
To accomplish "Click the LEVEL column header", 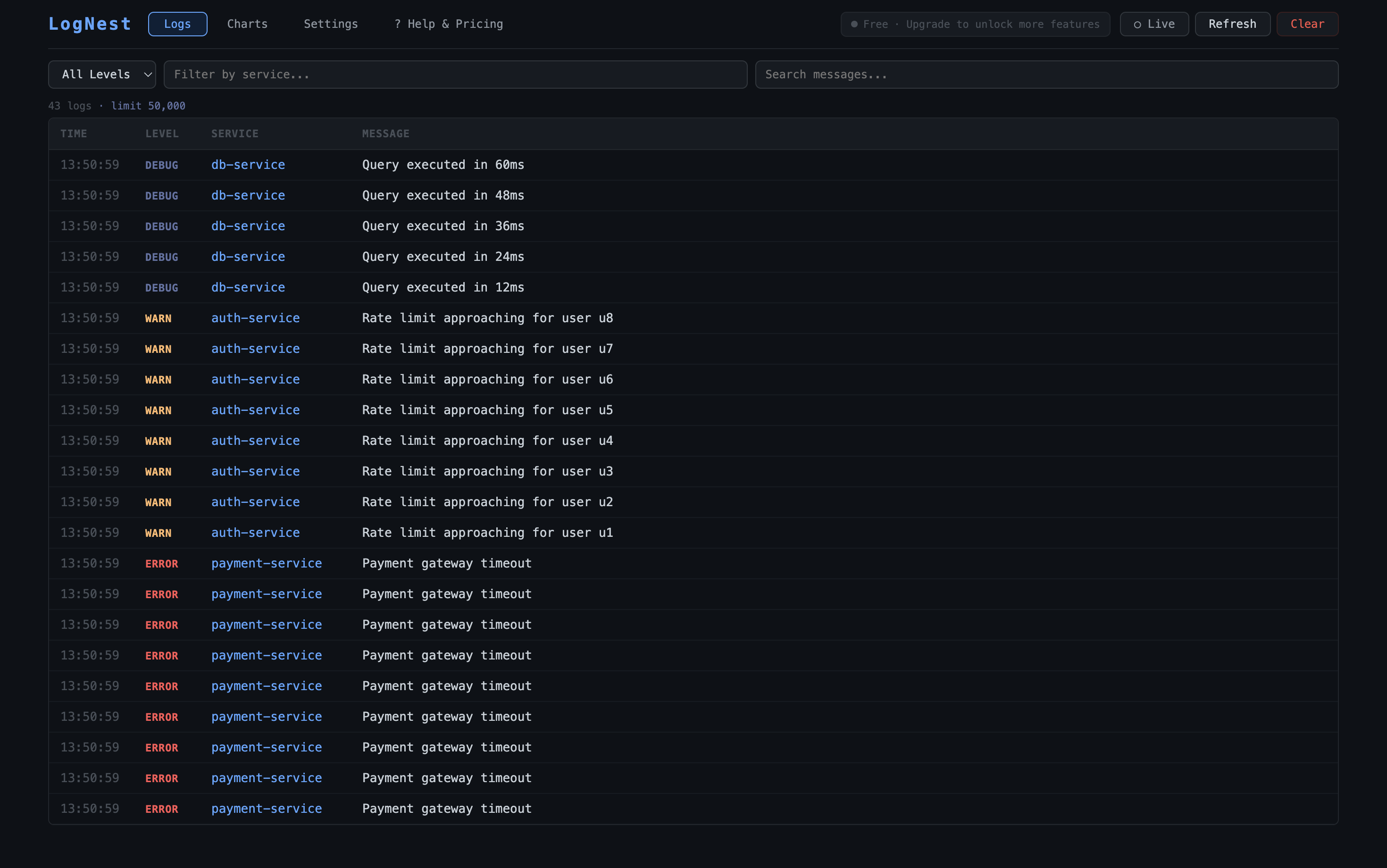I will click(x=162, y=134).
